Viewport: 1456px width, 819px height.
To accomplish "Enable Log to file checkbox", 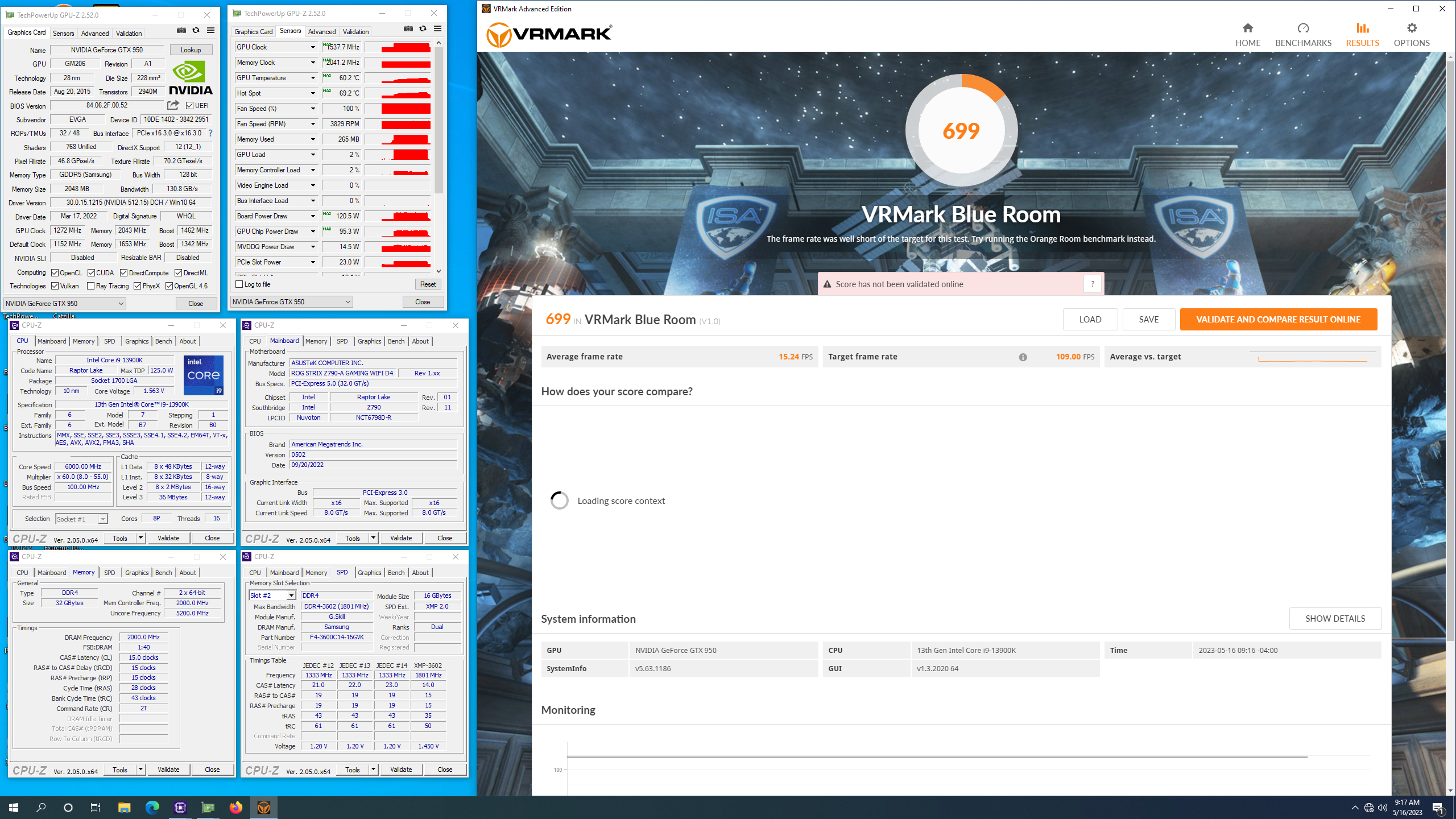I will tap(239, 284).
